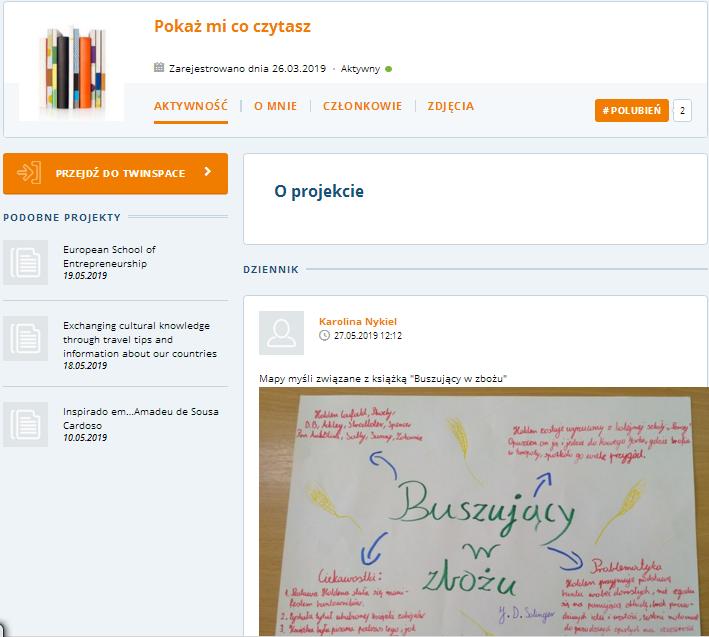Open Inspirado em...Amadeu de Sousa Cardoso project

(x=141, y=418)
